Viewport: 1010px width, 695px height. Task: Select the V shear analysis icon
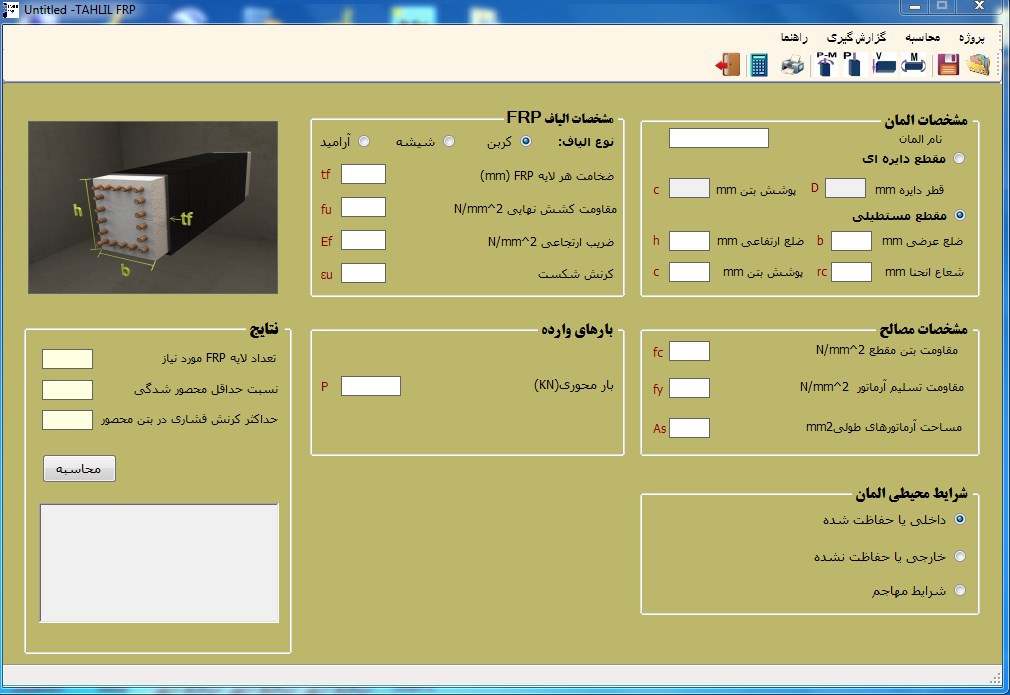coord(883,64)
